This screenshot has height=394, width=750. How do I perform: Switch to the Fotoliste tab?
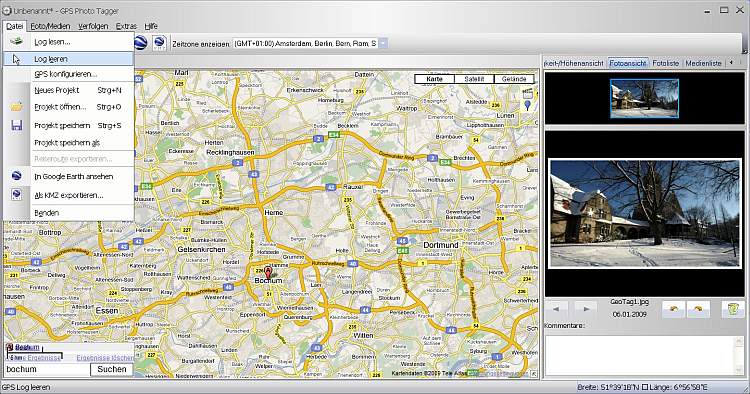(x=665, y=63)
